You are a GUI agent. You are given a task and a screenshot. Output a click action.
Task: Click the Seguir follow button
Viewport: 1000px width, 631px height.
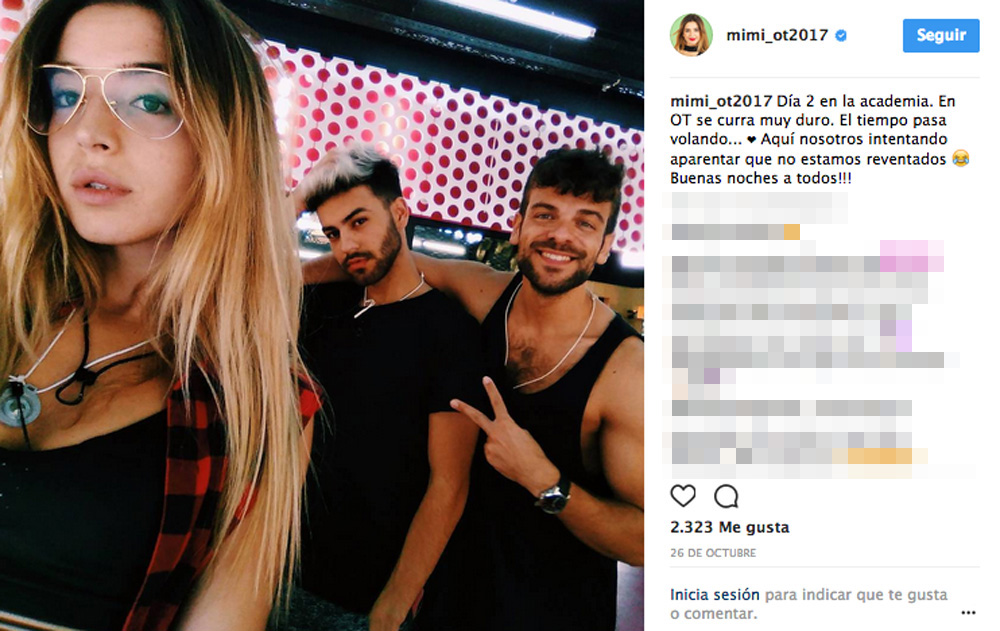941,36
